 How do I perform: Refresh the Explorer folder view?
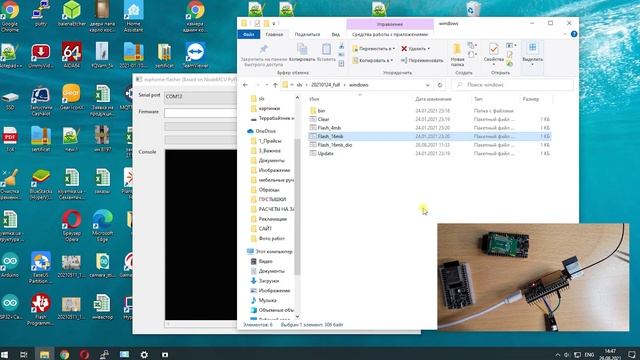tap(440, 85)
